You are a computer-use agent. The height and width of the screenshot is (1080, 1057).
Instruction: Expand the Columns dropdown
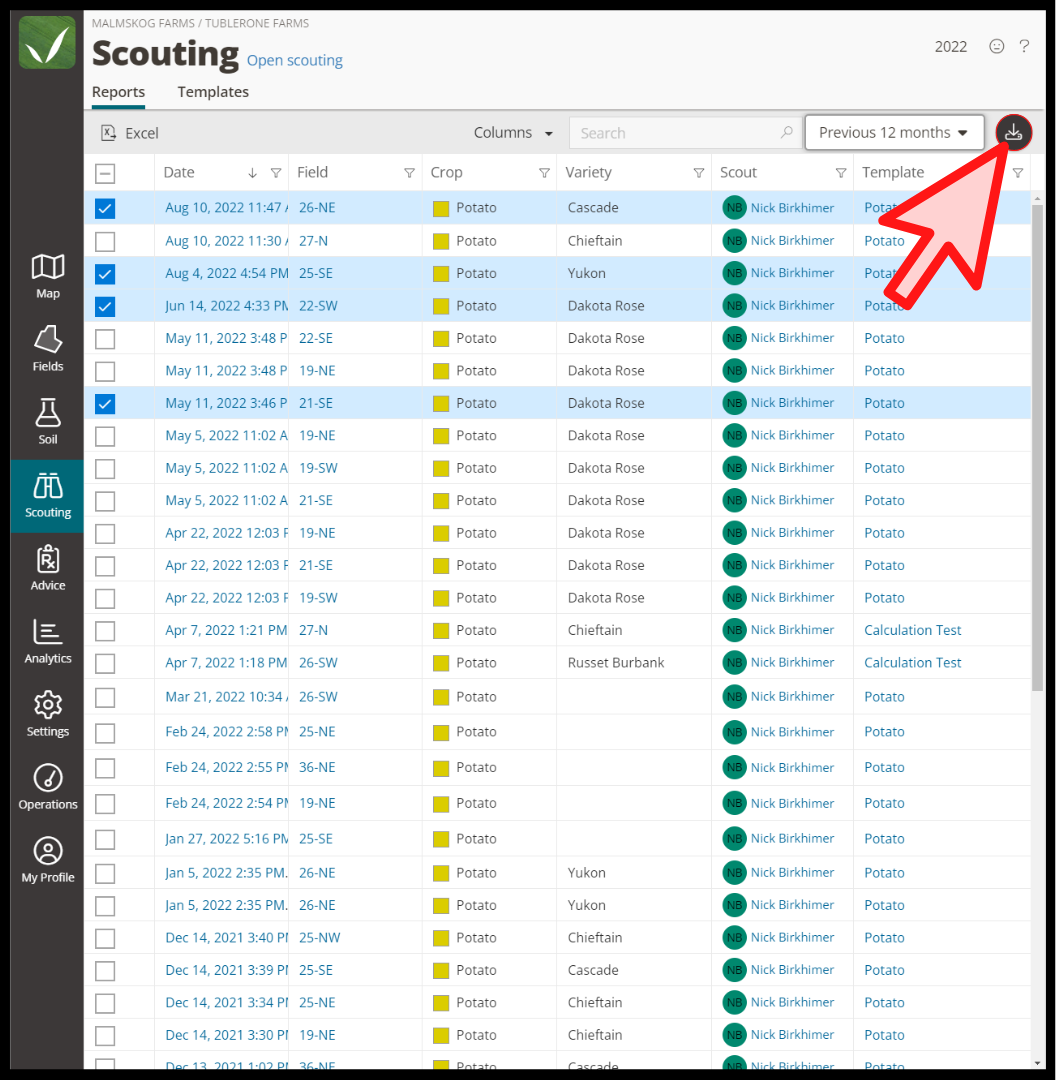click(513, 133)
